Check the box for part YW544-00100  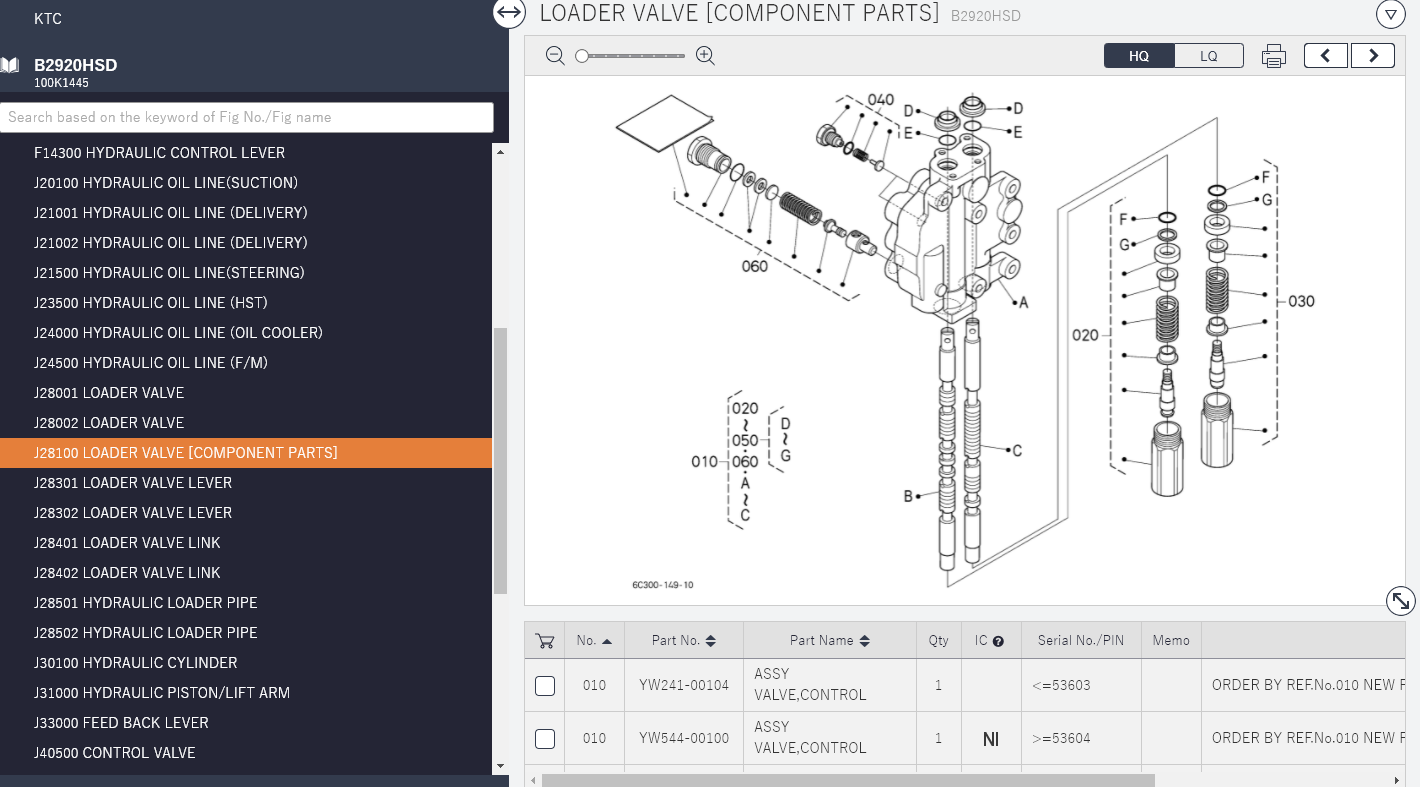(x=545, y=739)
